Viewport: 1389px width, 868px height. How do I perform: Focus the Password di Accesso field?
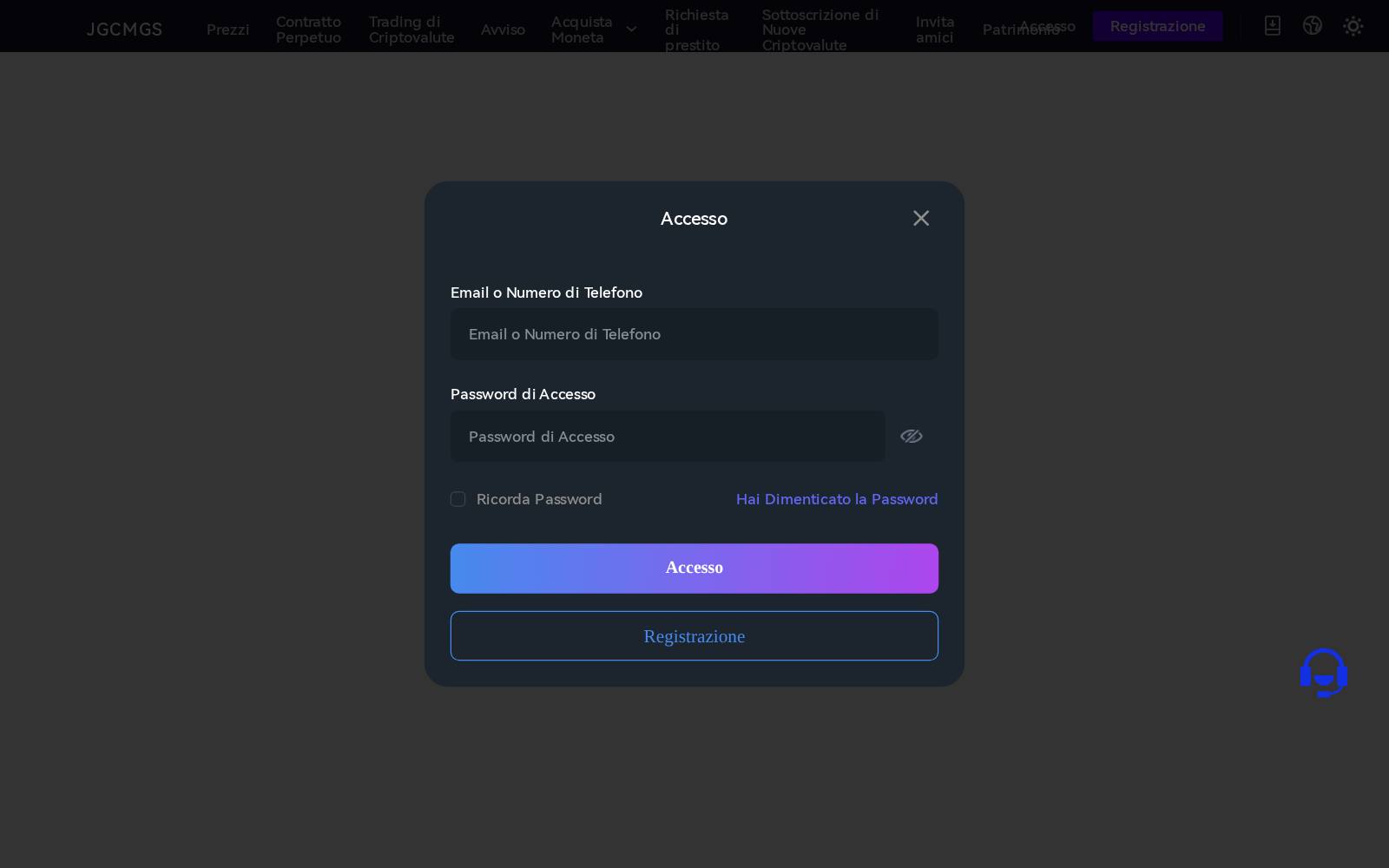point(668,437)
